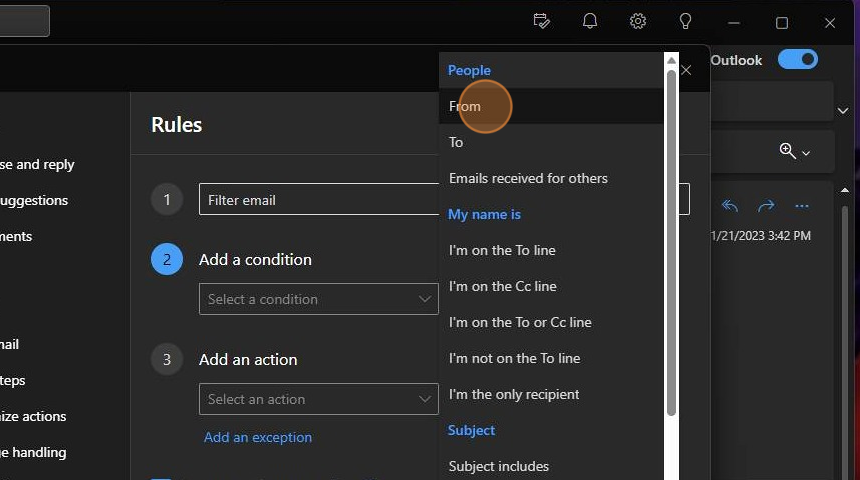The image size is (860, 480).
Task: Toggle the new Outlook switch
Action: click(x=798, y=60)
